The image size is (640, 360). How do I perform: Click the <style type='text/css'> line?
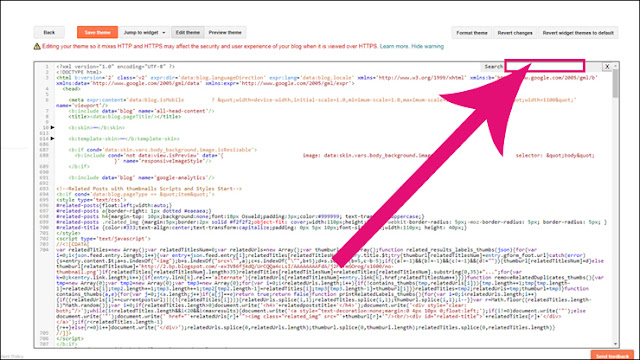tap(92, 200)
